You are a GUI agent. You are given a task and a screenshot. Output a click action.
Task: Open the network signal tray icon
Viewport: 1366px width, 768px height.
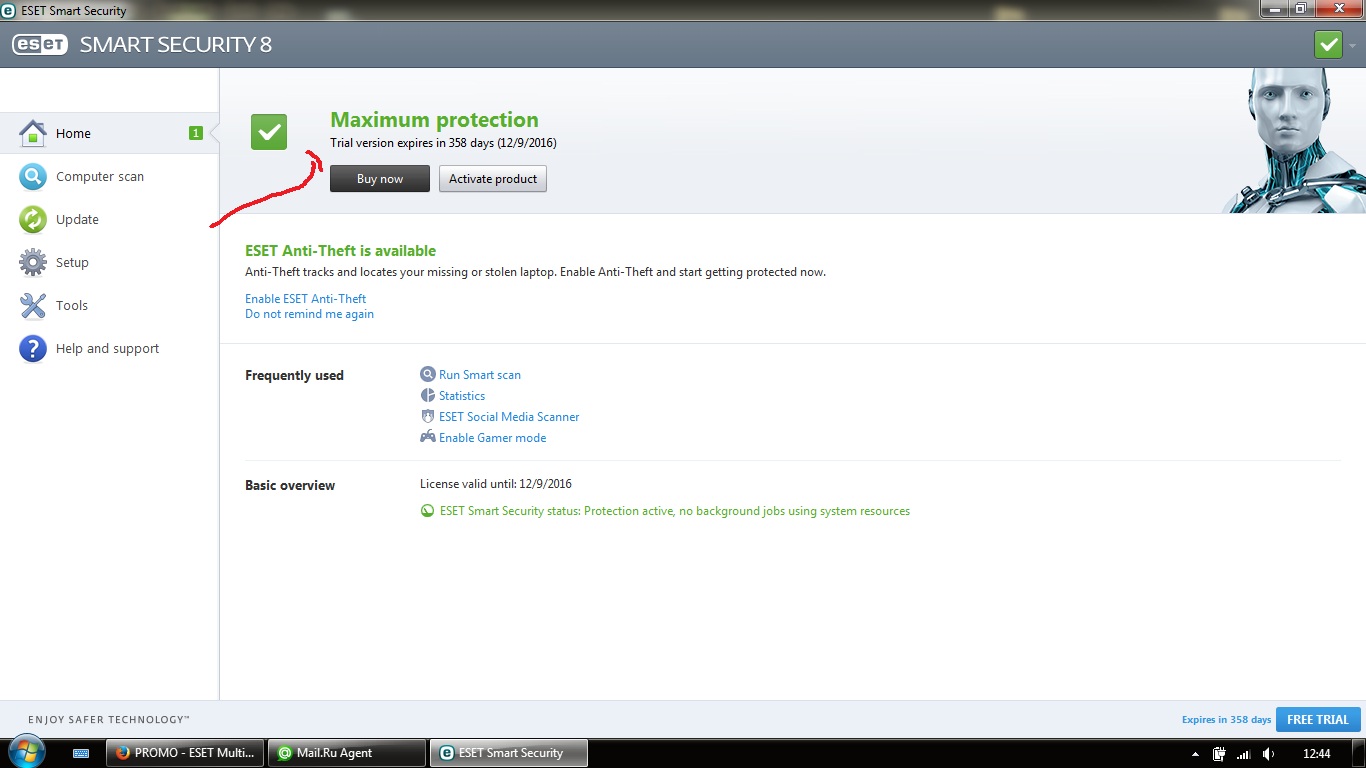(1244, 754)
